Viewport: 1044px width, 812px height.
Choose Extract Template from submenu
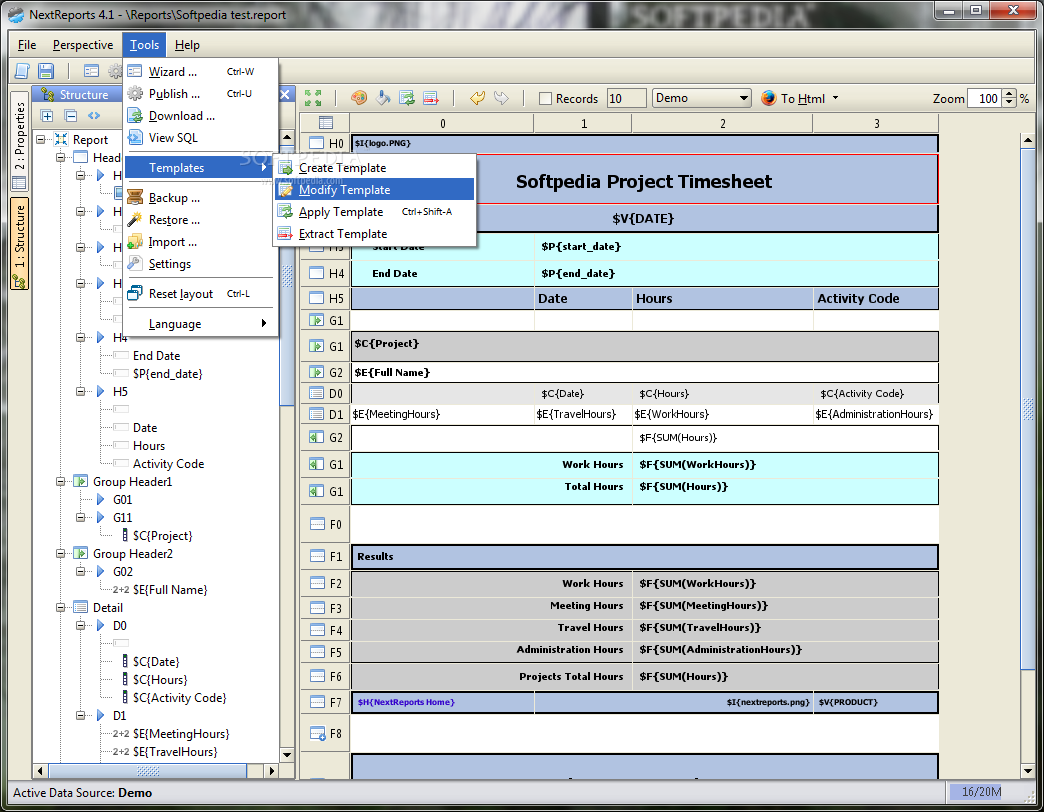coord(375,234)
